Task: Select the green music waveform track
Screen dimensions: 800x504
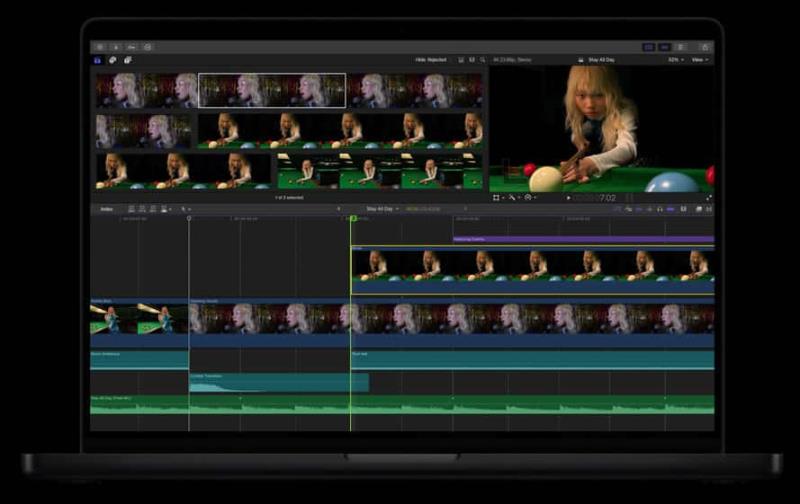Action: tap(402, 404)
